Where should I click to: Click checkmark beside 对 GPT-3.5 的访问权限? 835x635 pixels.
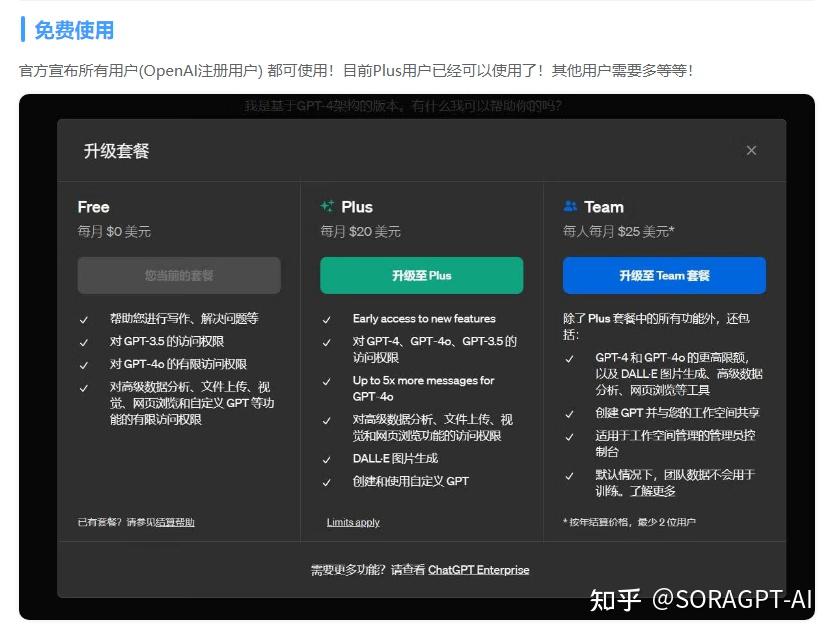(x=83, y=341)
